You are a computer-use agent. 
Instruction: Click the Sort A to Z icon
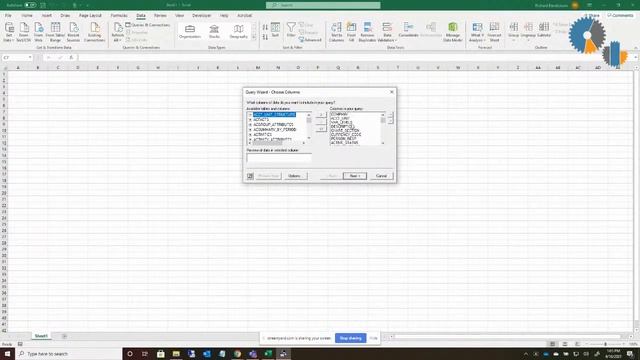click(x=265, y=27)
